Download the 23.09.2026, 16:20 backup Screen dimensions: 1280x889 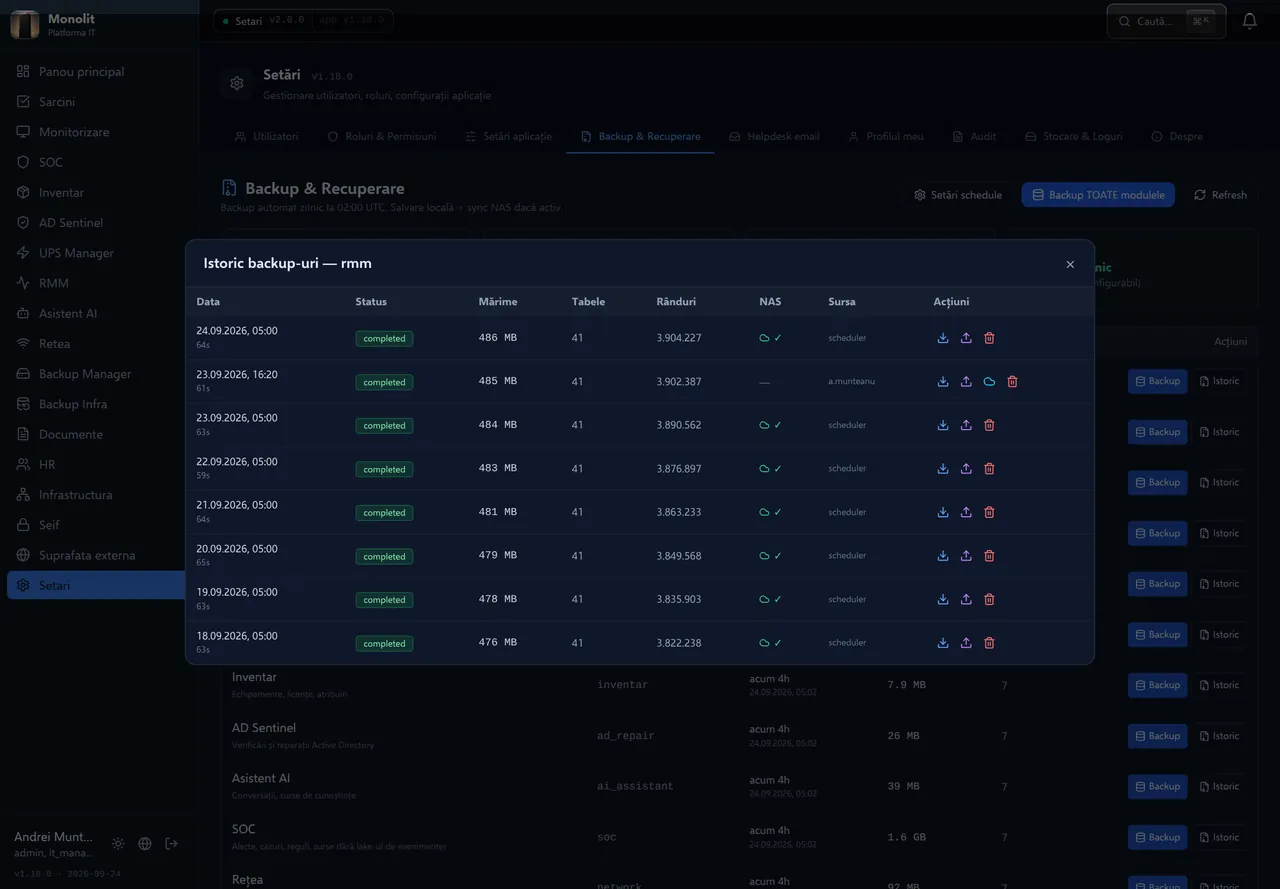[x=943, y=381]
